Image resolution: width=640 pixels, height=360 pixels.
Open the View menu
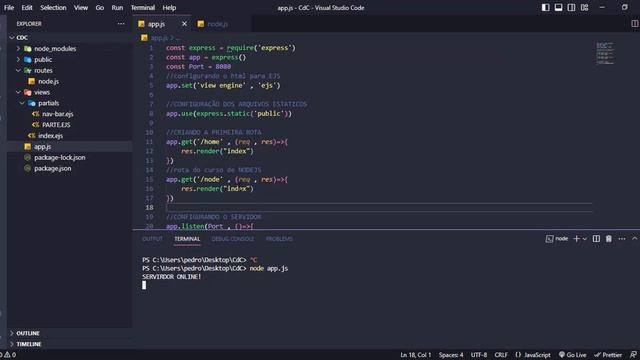tap(81, 7)
